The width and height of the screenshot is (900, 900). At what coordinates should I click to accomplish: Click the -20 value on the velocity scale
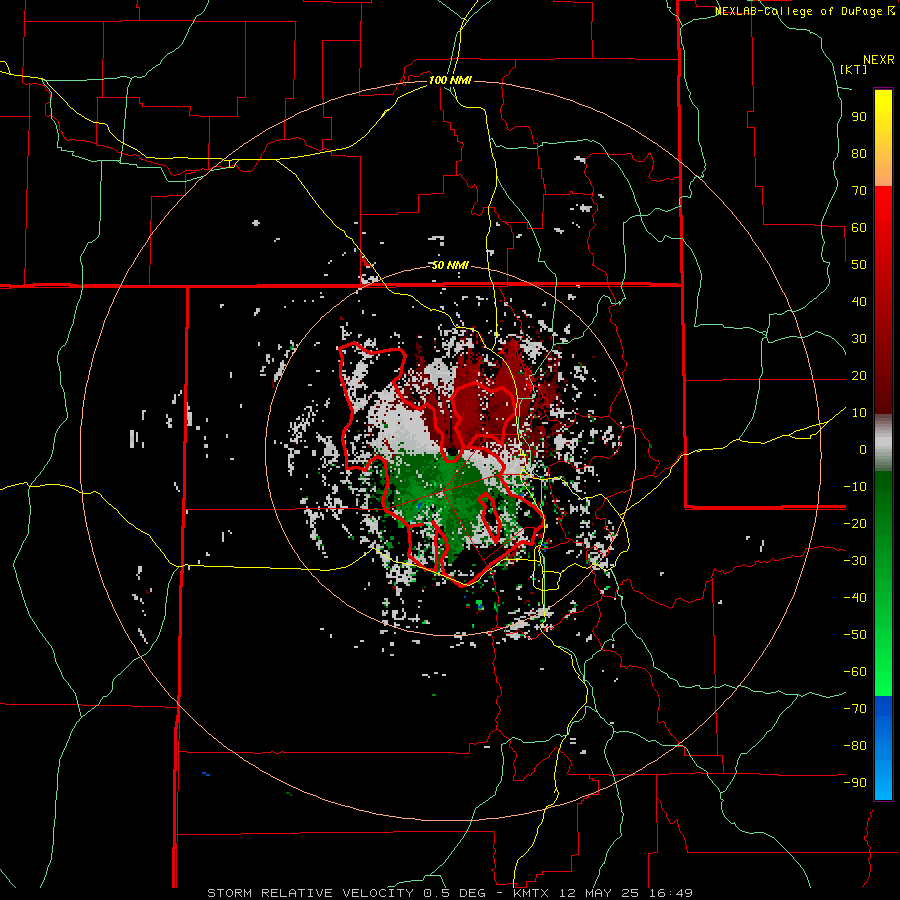[855, 523]
